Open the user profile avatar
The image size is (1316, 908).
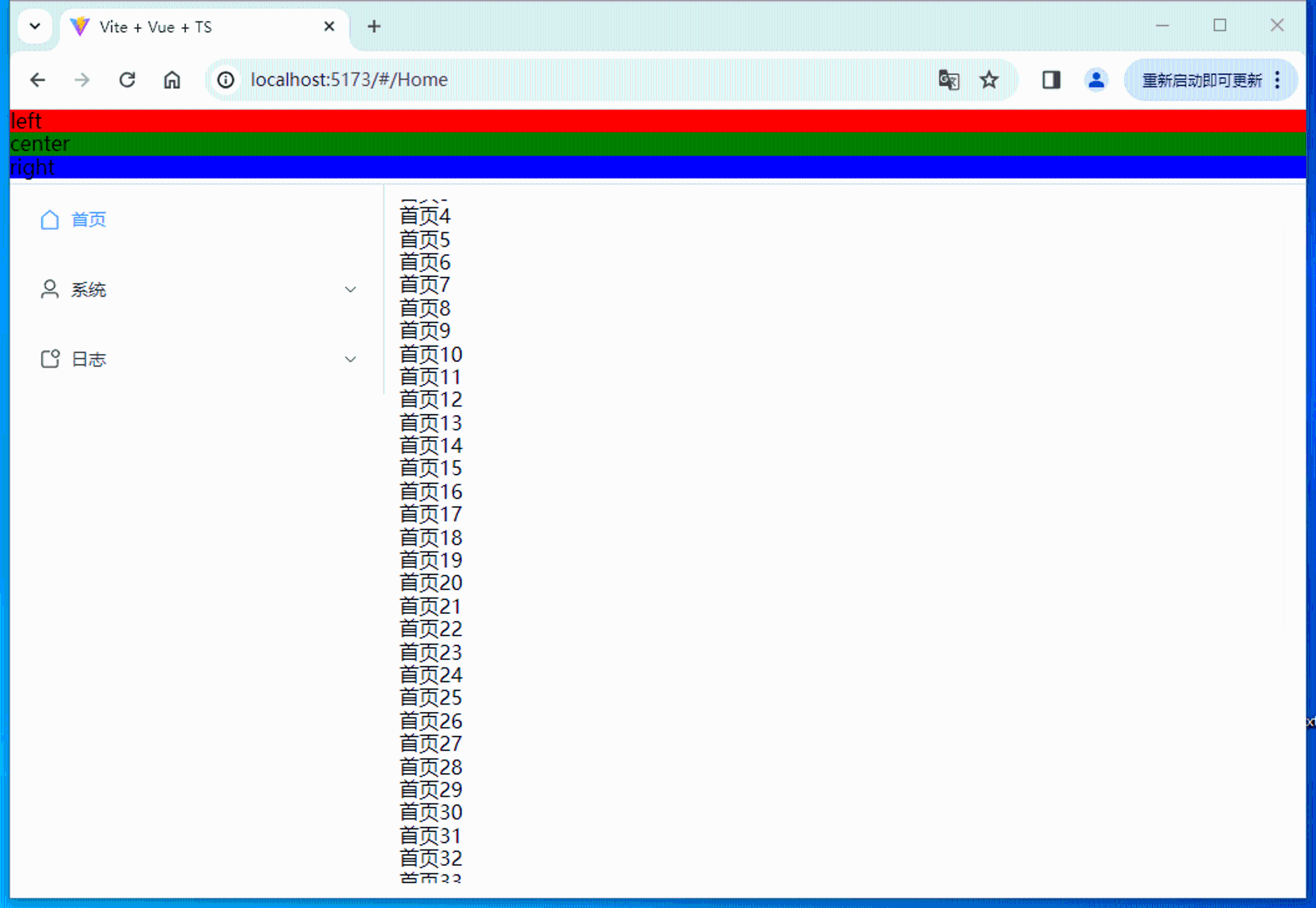point(1096,80)
